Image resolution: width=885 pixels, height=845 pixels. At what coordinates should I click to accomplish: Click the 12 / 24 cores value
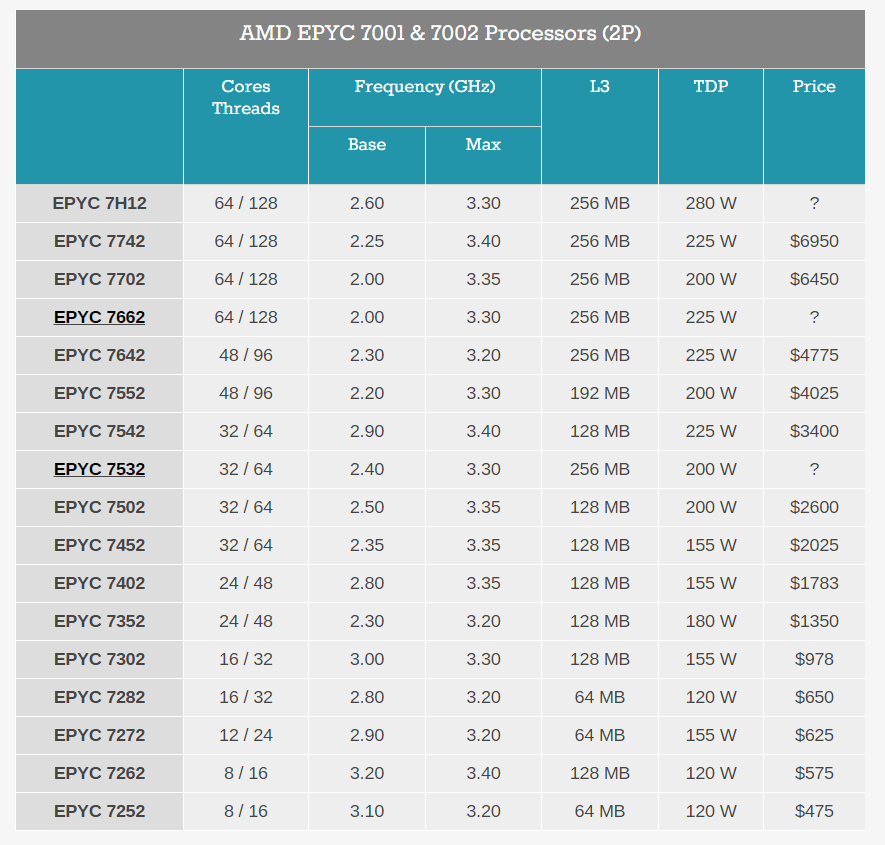point(246,735)
